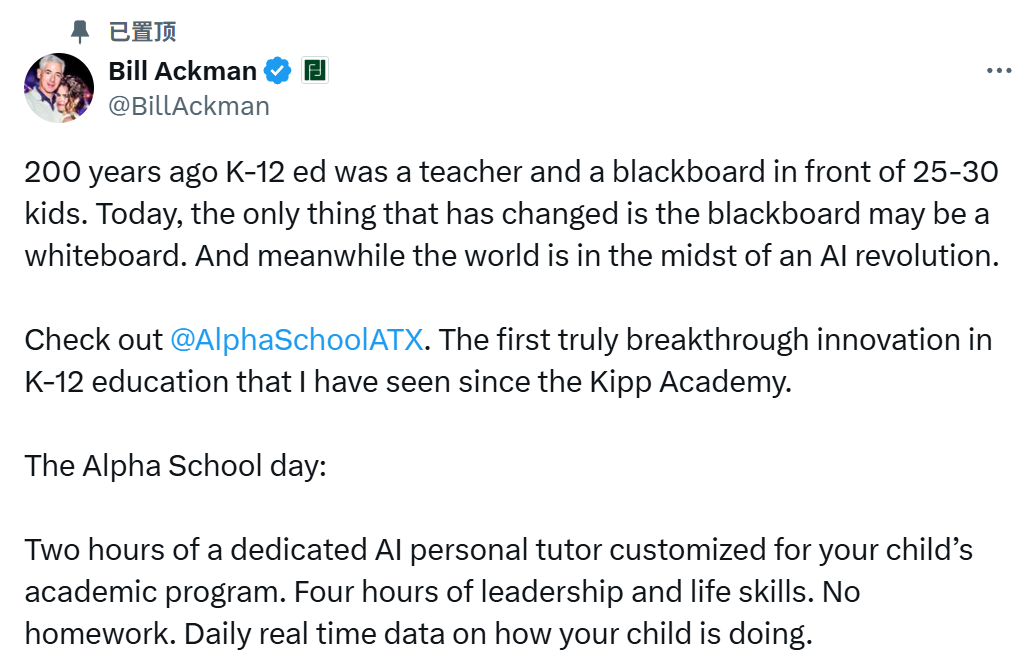Click the green affiliate badge beside the name

point(315,71)
